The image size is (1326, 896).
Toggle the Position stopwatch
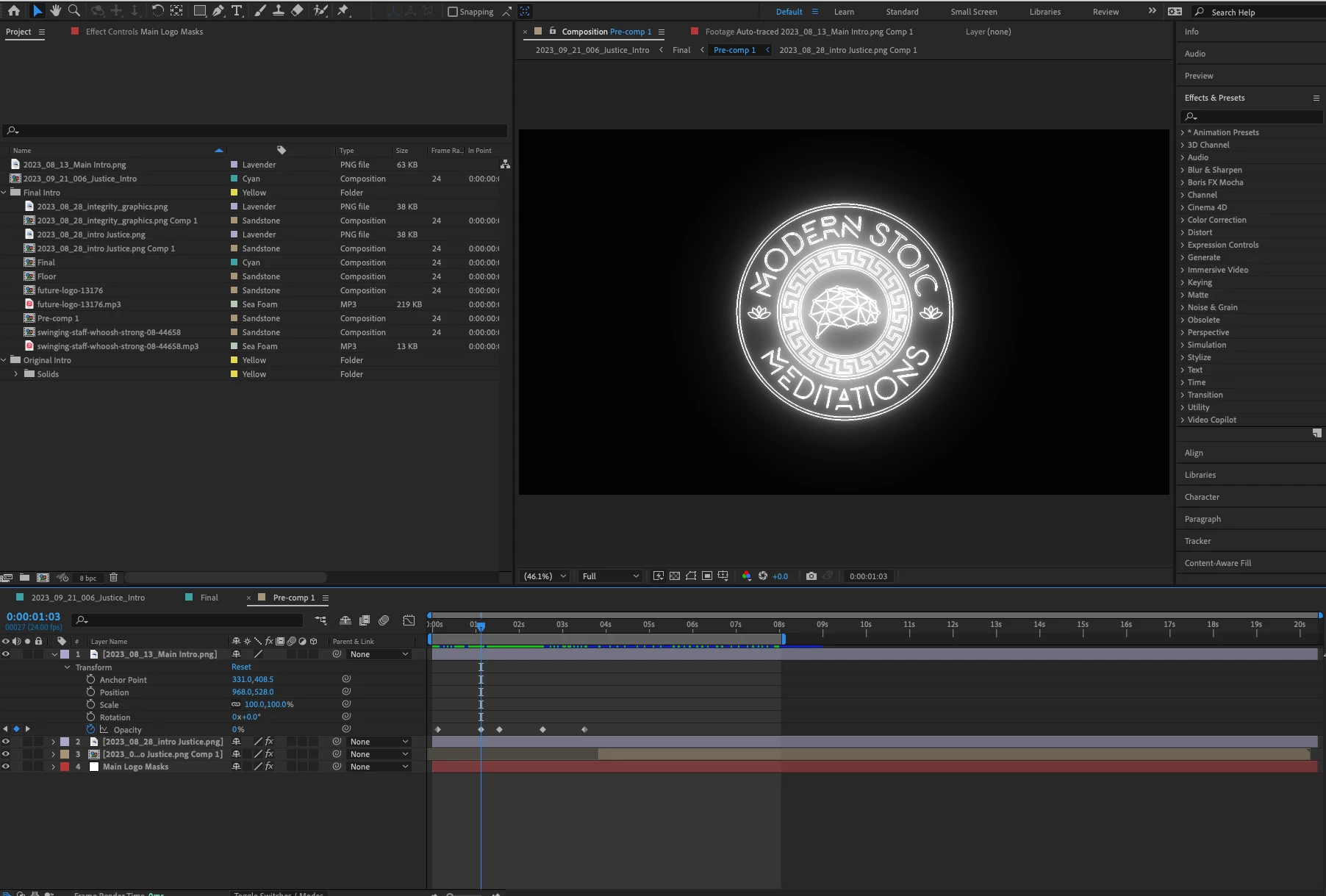(x=90, y=692)
